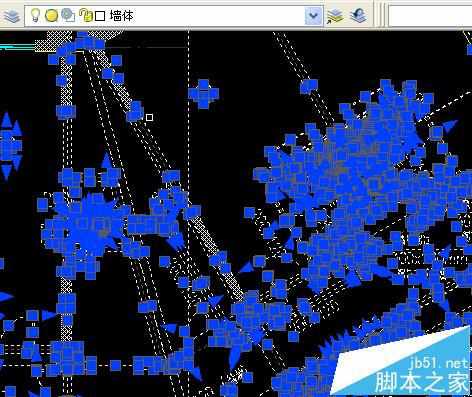Select the layer name 墙体 text
Viewport: 472px width, 397px height.
pos(121,16)
